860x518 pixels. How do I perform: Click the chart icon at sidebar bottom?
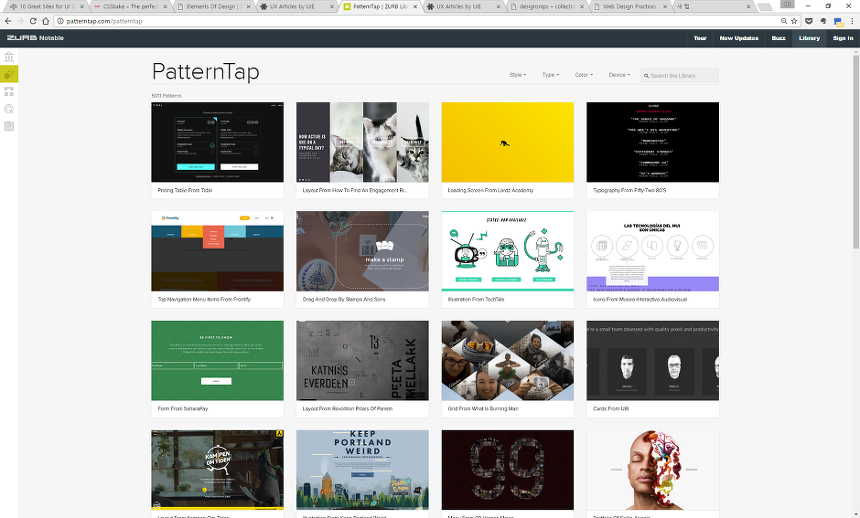pos(9,126)
